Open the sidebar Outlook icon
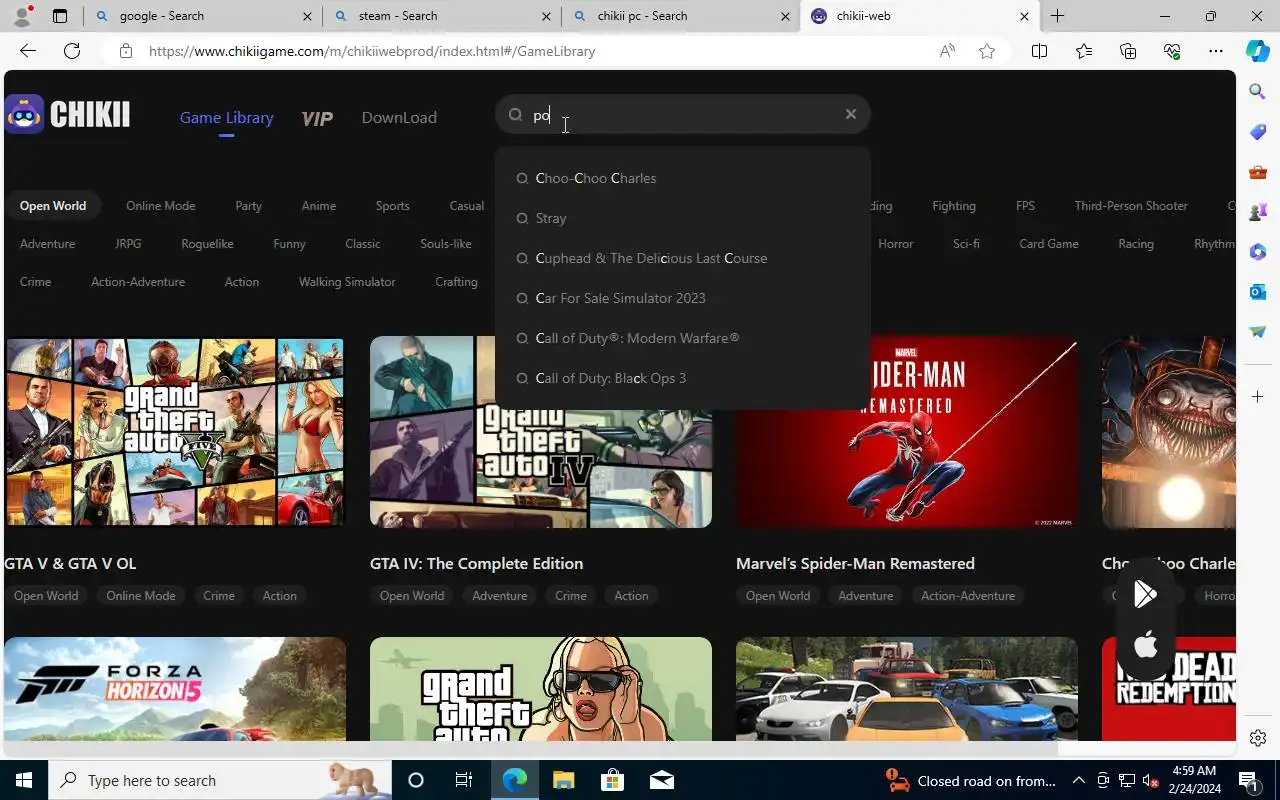Viewport: 1280px width, 800px height. (x=1258, y=292)
